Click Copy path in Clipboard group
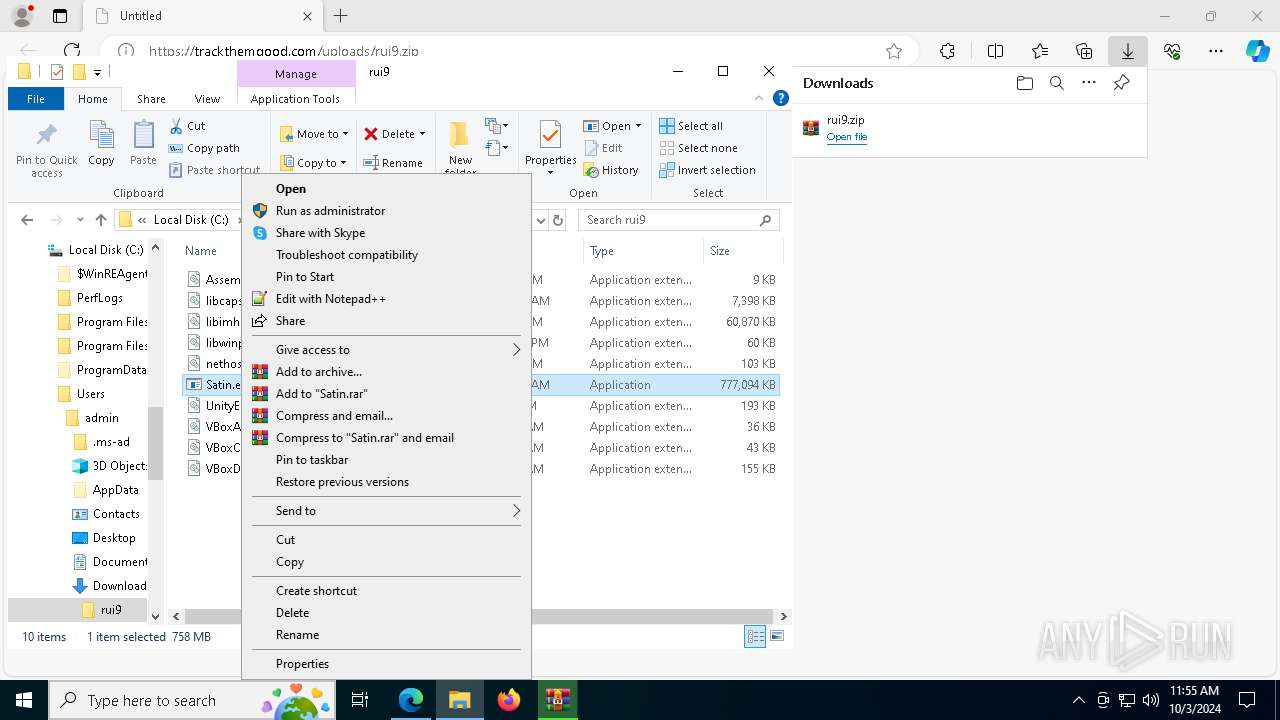The height and width of the screenshot is (720, 1280). (x=205, y=148)
